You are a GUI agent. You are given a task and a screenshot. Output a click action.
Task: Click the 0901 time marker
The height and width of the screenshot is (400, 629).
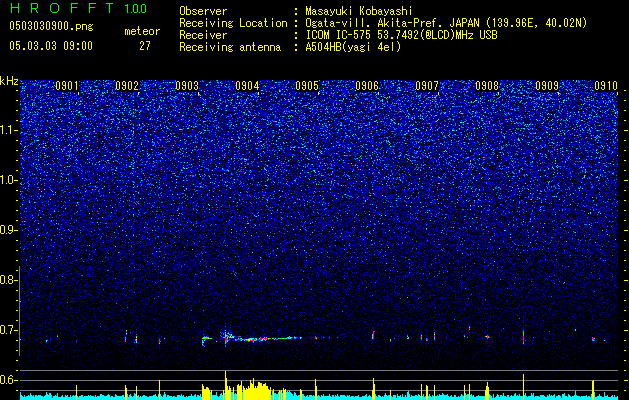pyautogui.click(x=67, y=86)
